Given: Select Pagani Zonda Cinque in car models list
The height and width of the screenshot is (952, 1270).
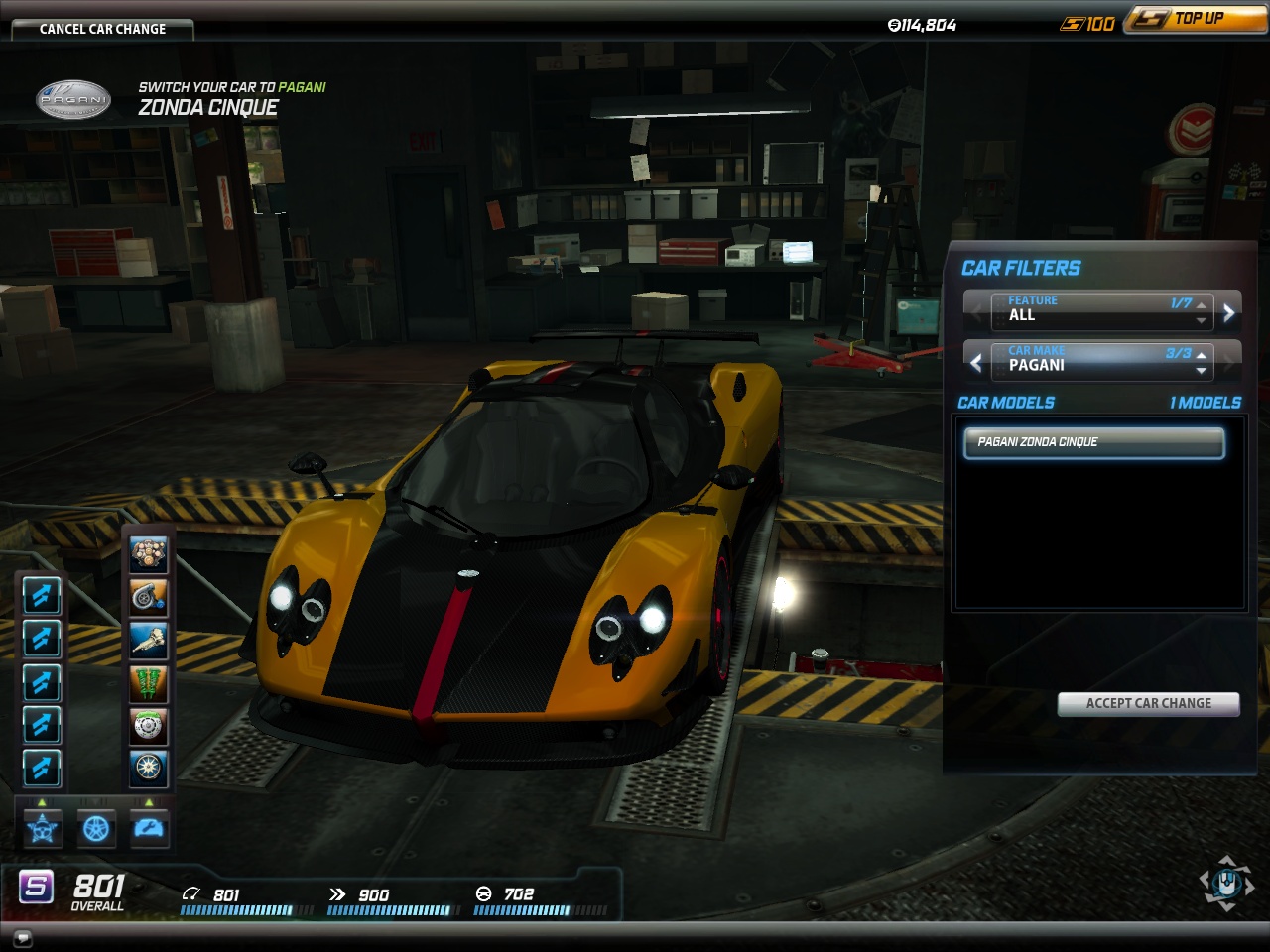Looking at the screenshot, I should point(1094,442).
